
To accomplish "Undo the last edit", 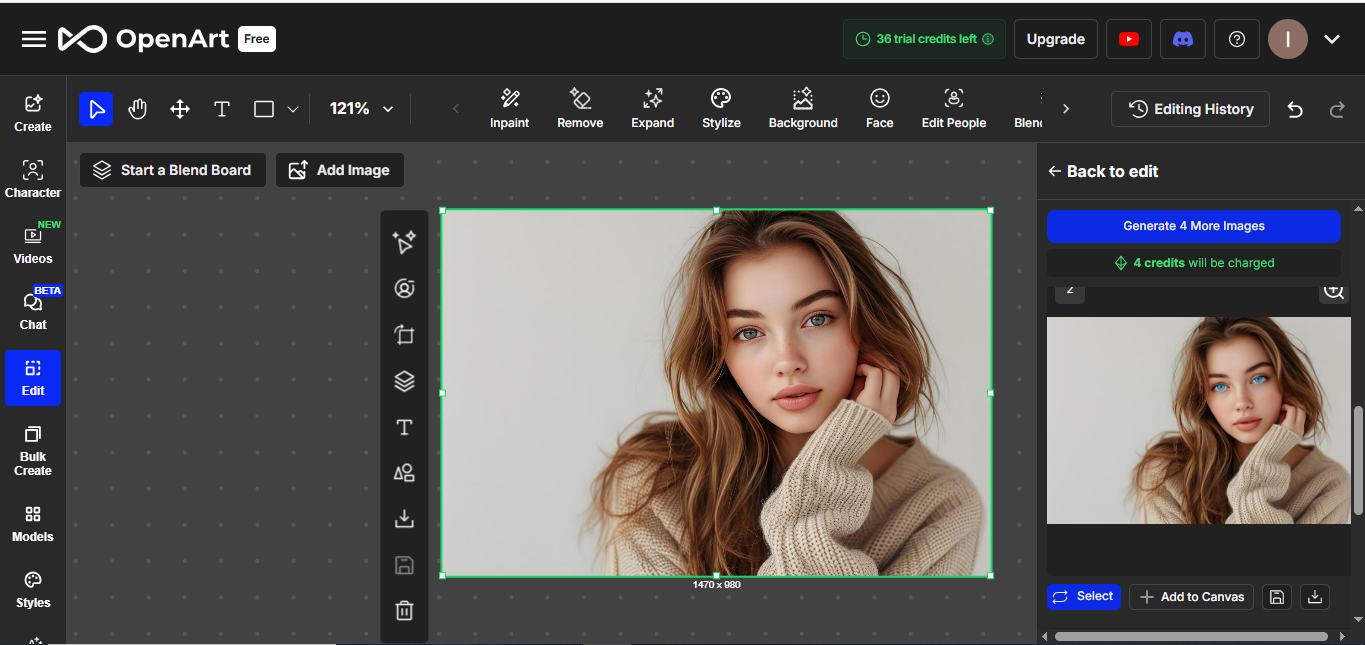I will pyautogui.click(x=1295, y=109).
